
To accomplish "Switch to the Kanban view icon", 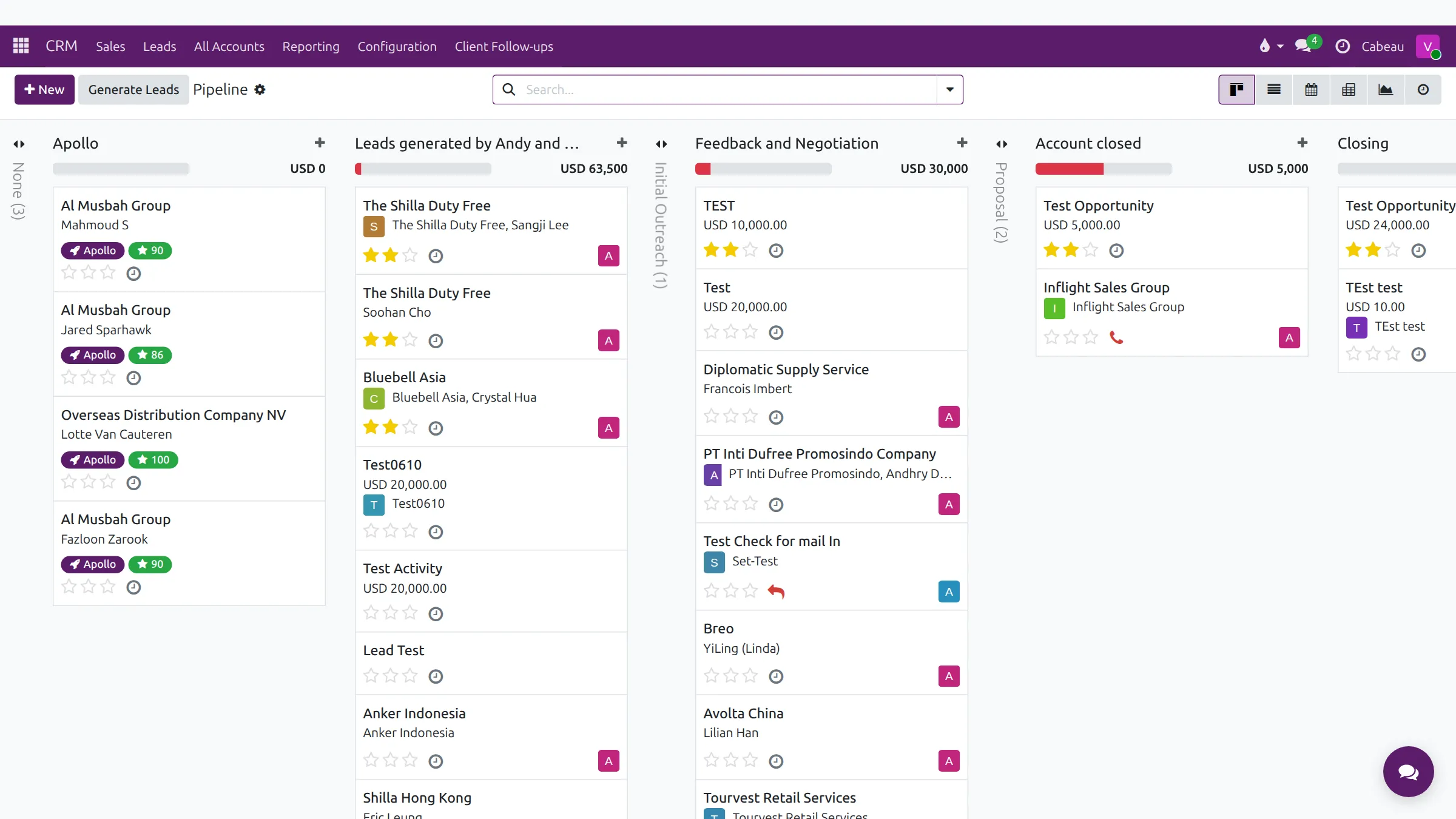I will coord(1236,90).
